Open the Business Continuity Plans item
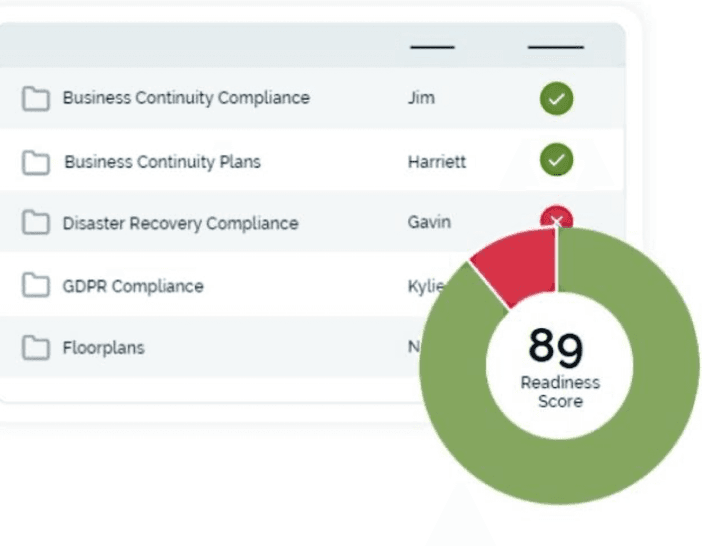Viewport: 702px width, 546px height. point(162,162)
